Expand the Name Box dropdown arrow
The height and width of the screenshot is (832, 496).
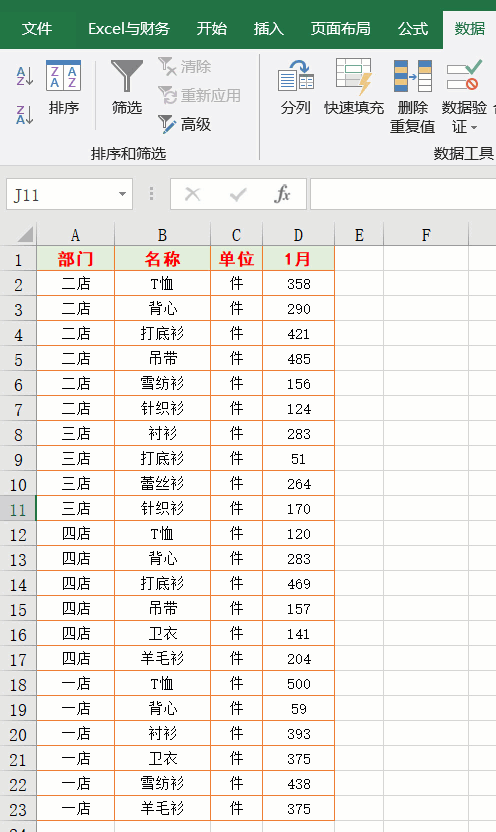[x=123, y=194]
